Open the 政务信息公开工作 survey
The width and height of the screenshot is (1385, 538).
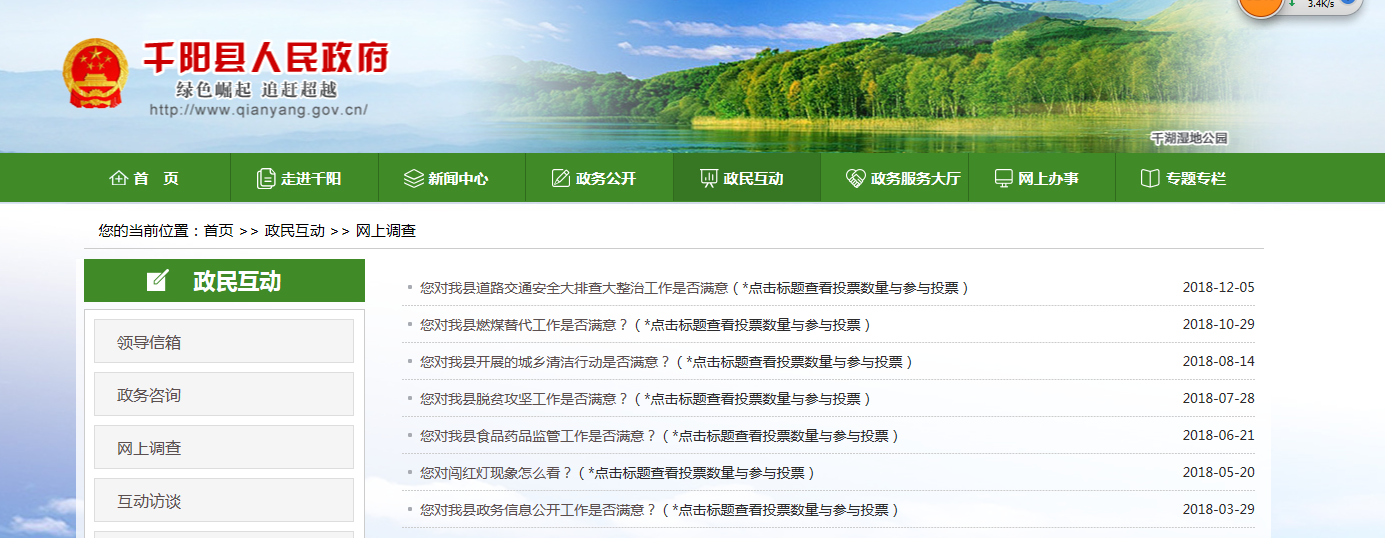point(660,510)
